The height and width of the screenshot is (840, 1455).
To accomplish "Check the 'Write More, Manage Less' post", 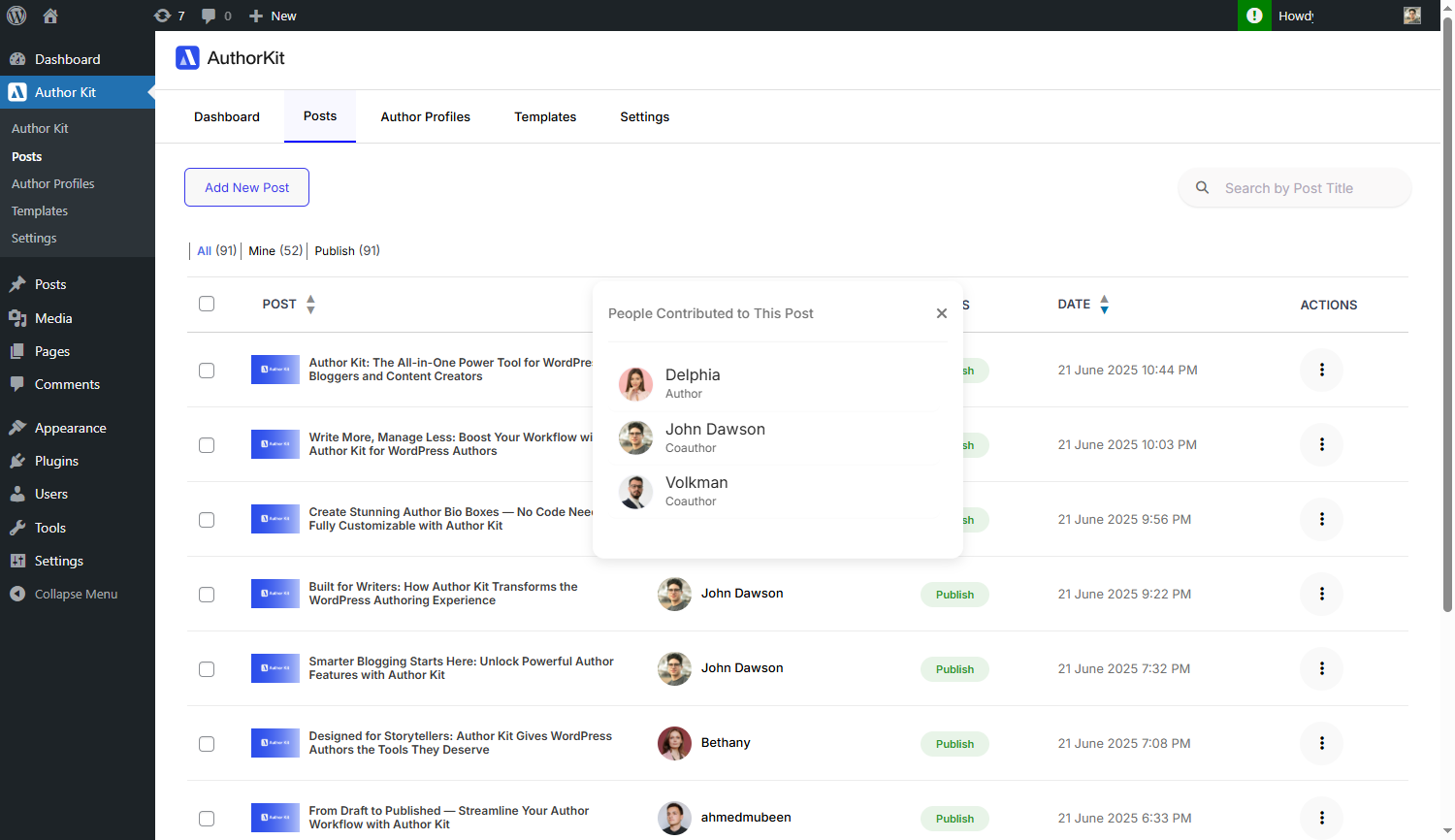I will point(207,445).
